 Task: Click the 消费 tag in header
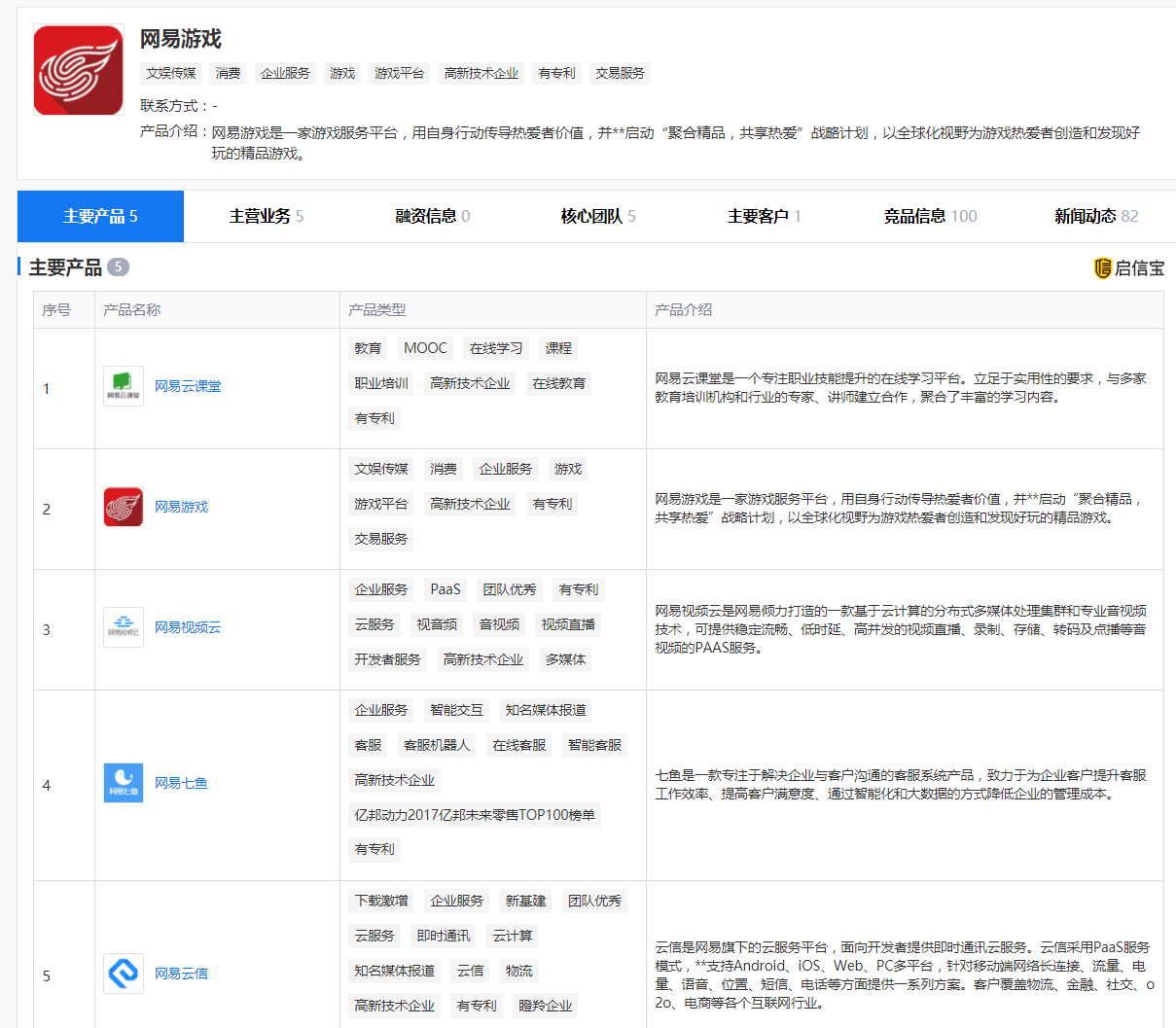coord(229,73)
